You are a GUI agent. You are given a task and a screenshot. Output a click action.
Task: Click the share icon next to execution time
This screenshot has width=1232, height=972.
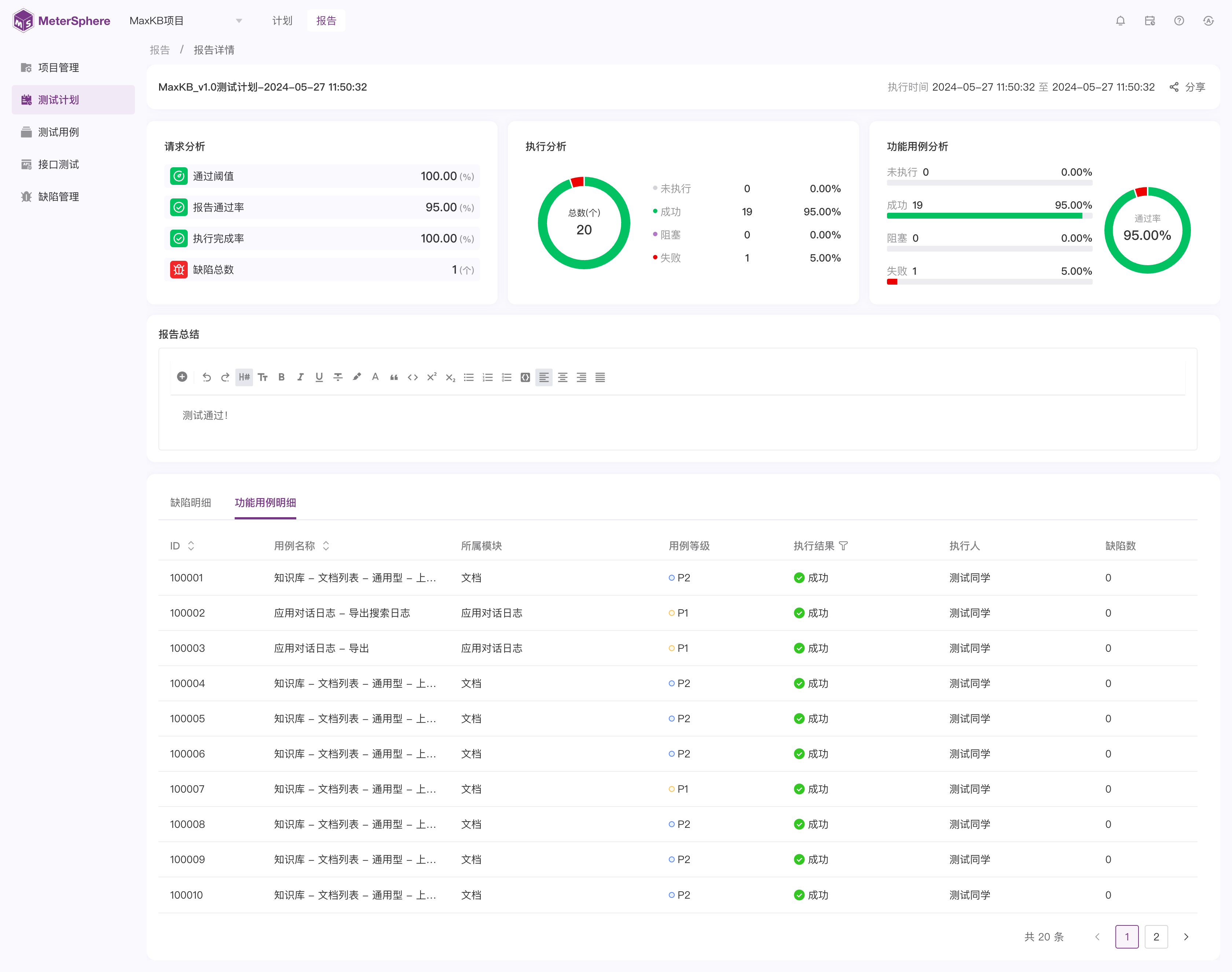point(1173,87)
